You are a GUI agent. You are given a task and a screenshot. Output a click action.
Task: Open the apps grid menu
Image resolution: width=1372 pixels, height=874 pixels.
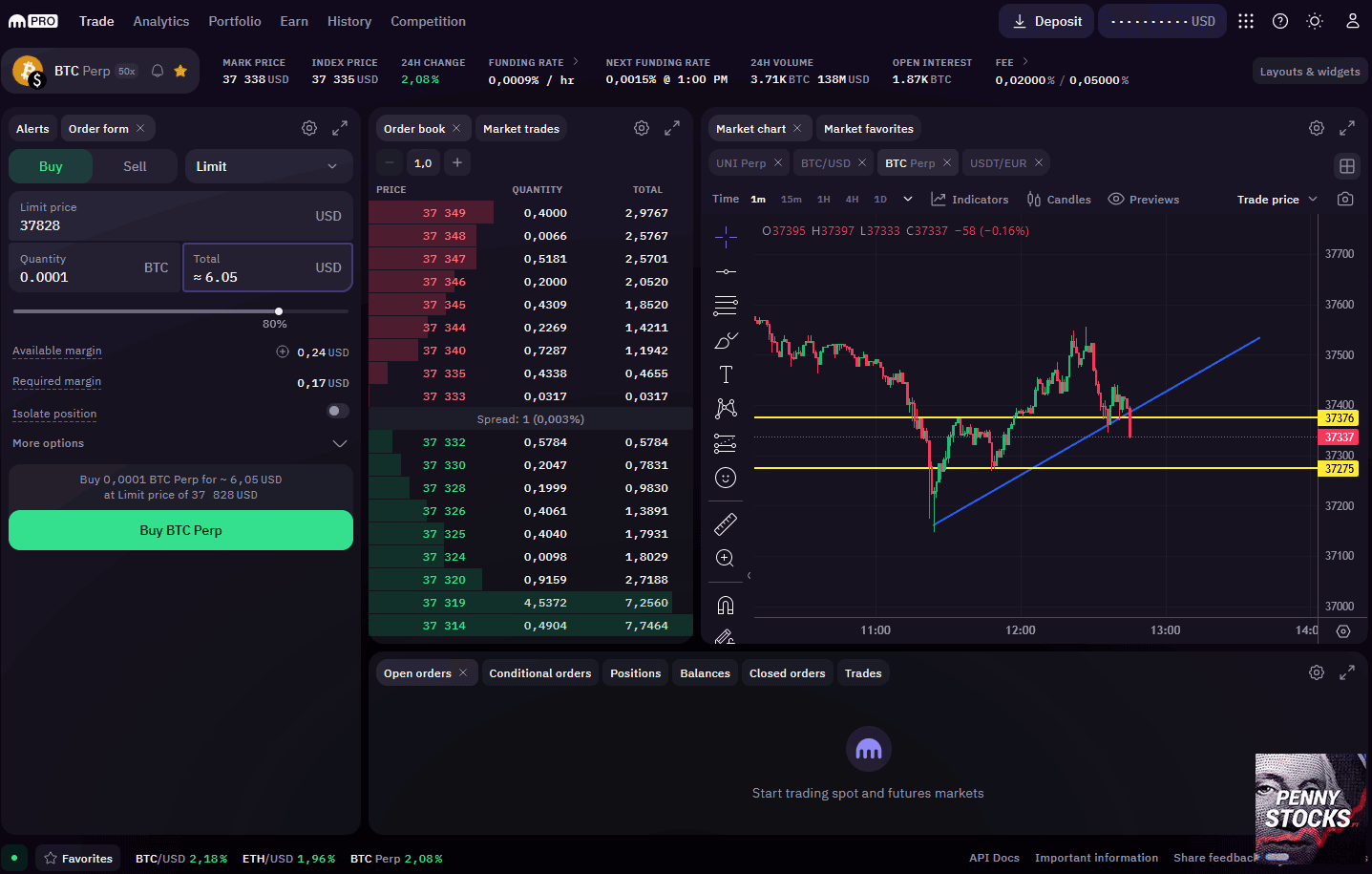[x=1246, y=21]
